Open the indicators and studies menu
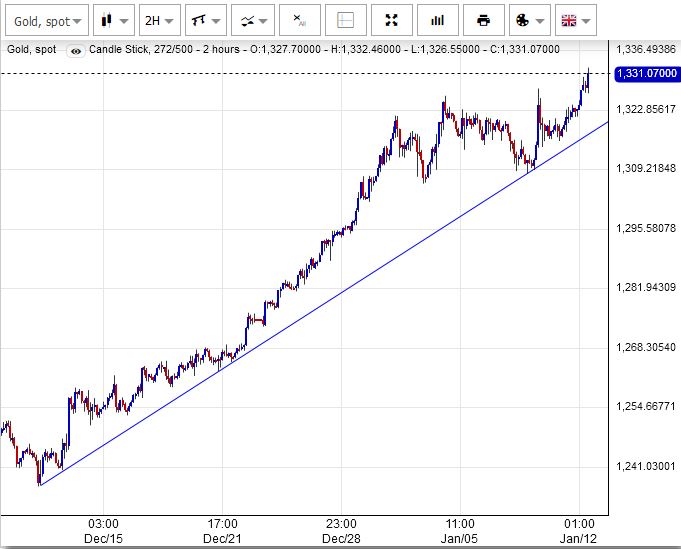 [250, 20]
